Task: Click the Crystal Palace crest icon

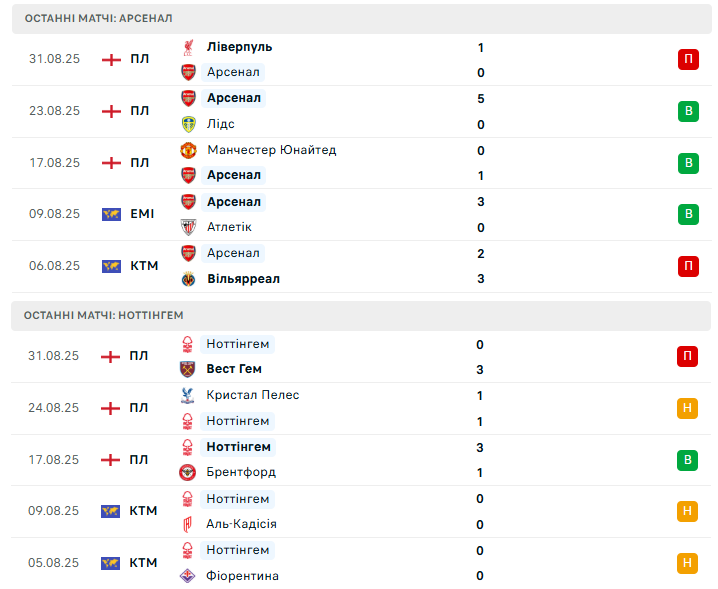Action: coord(188,395)
